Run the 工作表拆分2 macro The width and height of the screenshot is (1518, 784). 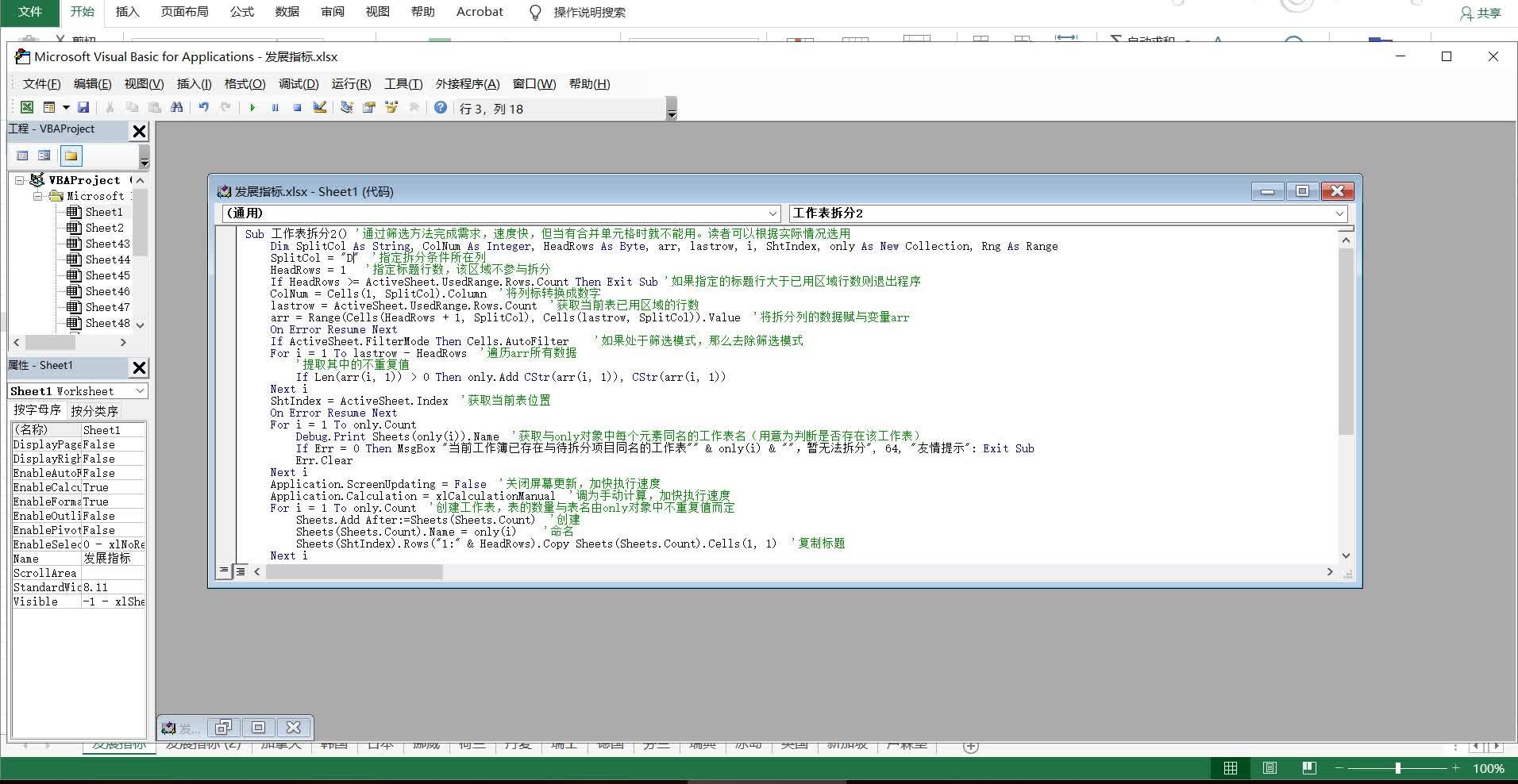point(252,108)
